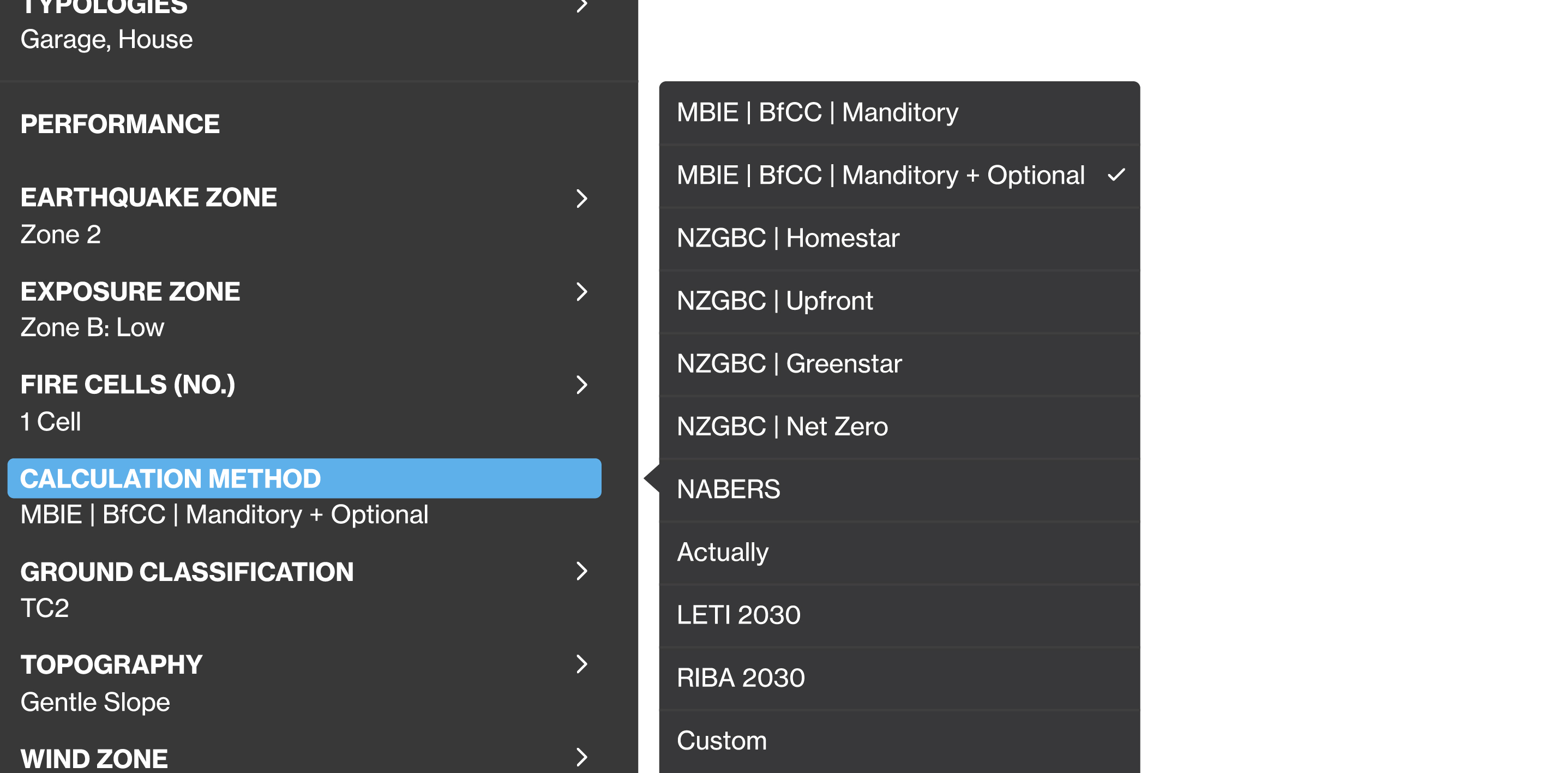Viewport: 1568px width, 773px height.
Task: Expand Ground Classification chevron
Action: point(581,571)
